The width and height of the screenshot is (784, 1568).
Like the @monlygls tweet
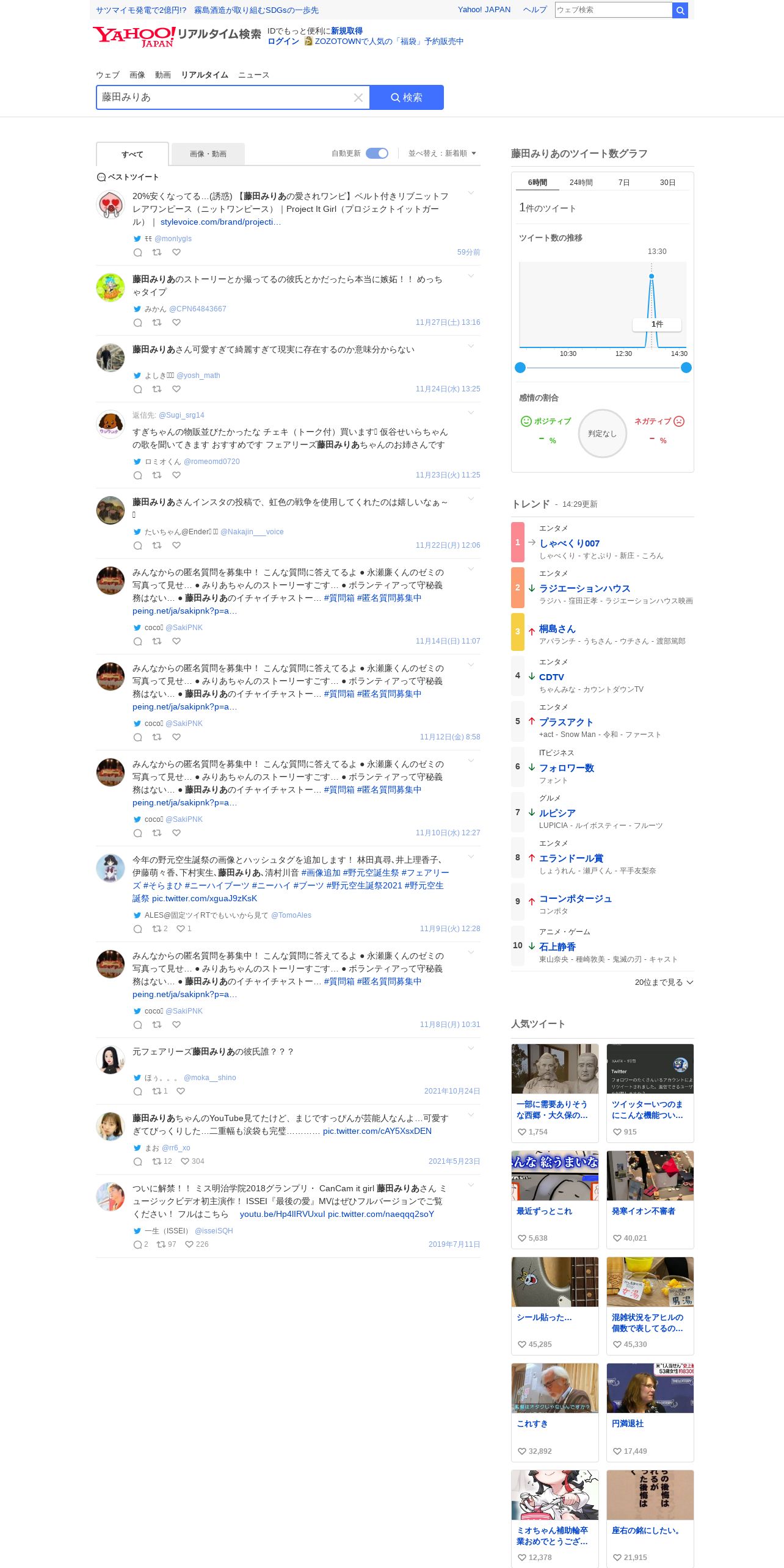coord(176,252)
